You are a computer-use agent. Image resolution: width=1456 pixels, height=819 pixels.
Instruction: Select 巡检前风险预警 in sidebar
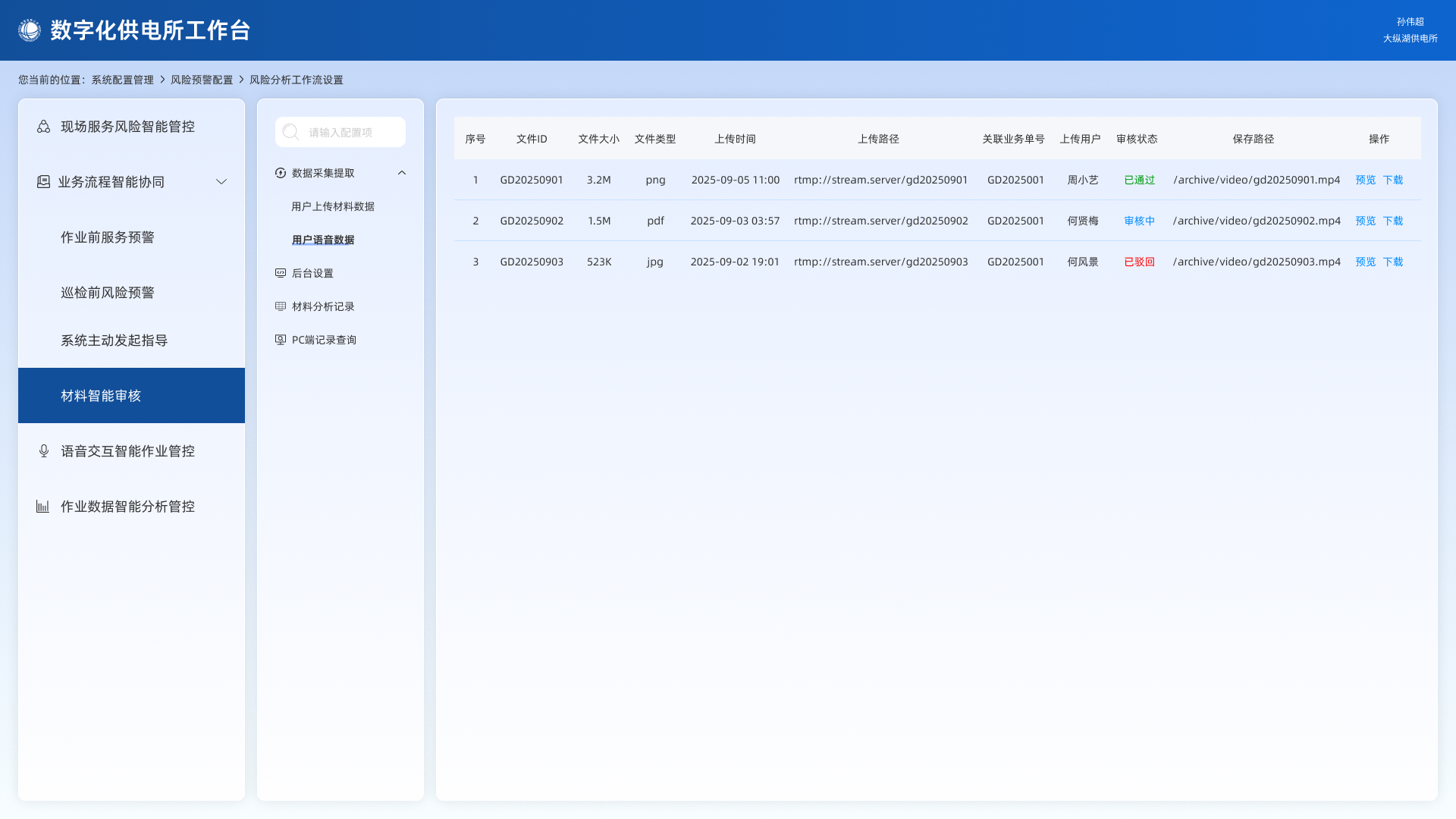coord(108,293)
